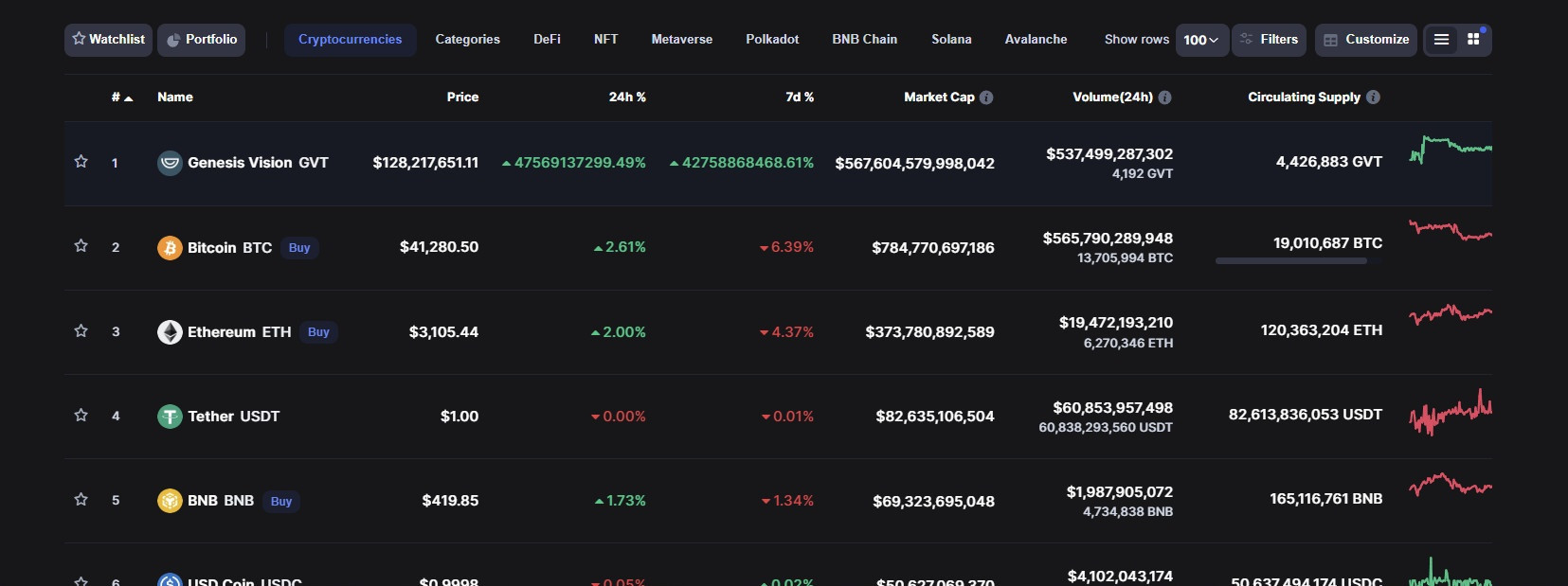This screenshot has width=1568, height=586.
Task: Click the Circulating Supply info icon
Action: pos(1373,98)
